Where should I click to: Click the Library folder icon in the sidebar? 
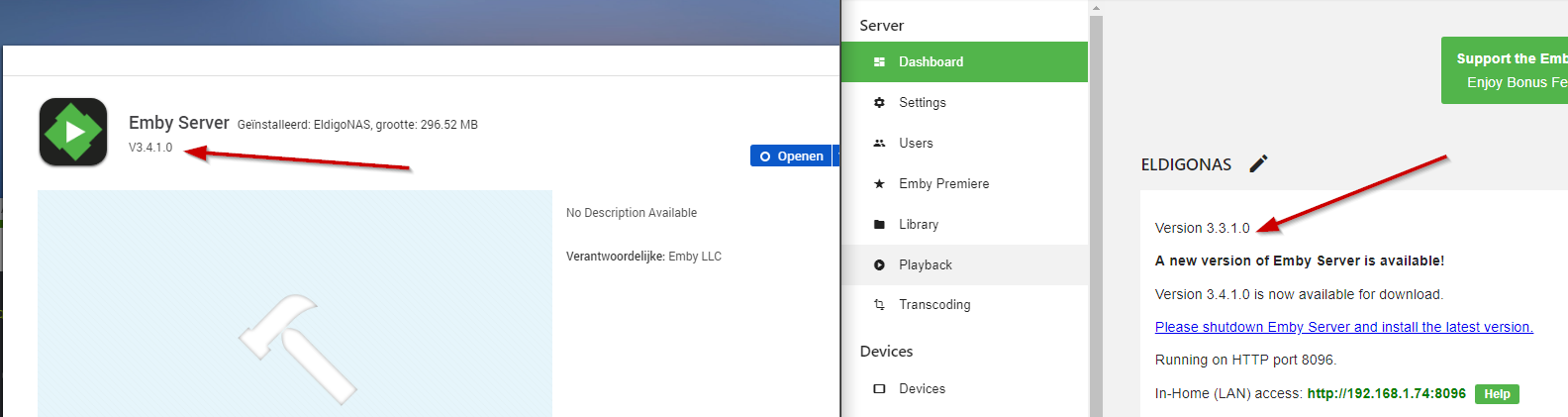879,224
